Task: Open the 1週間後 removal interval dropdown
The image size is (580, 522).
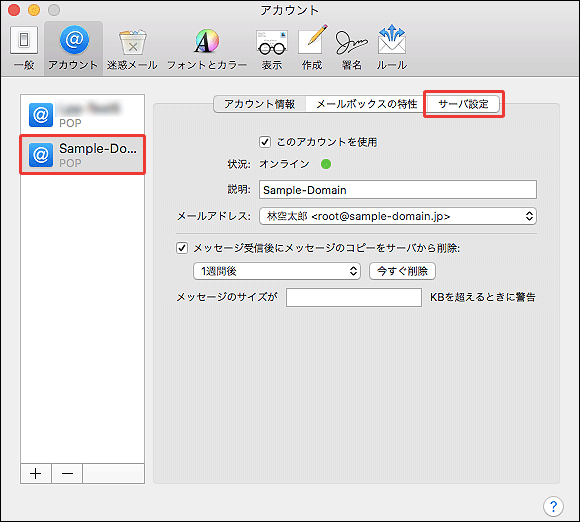Action: point(277,271)
